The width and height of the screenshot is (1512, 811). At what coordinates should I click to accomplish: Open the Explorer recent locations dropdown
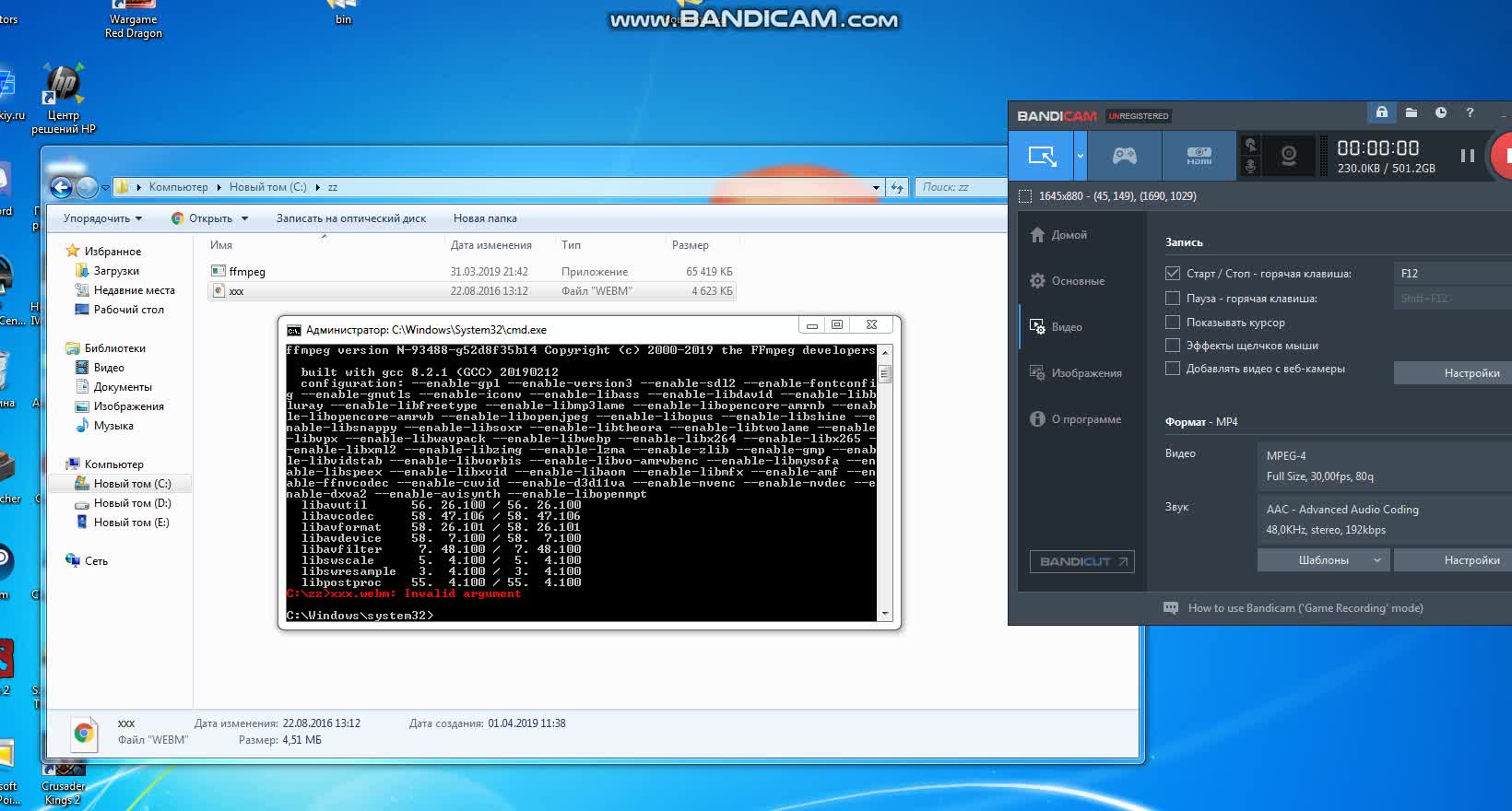pos(105,188)
